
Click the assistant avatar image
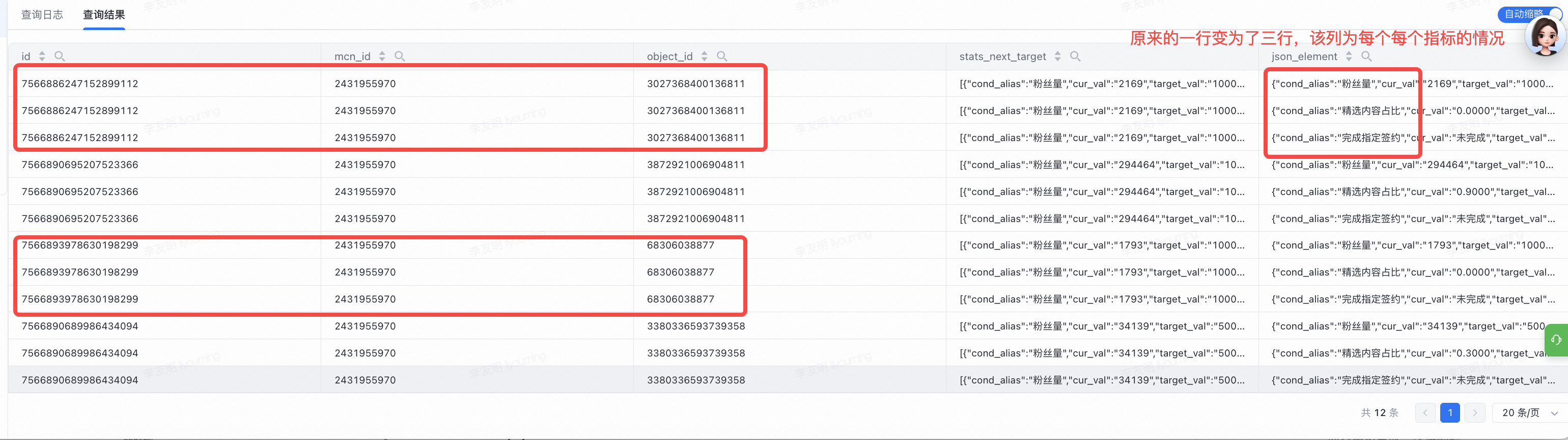click(x=1545, y=35)
